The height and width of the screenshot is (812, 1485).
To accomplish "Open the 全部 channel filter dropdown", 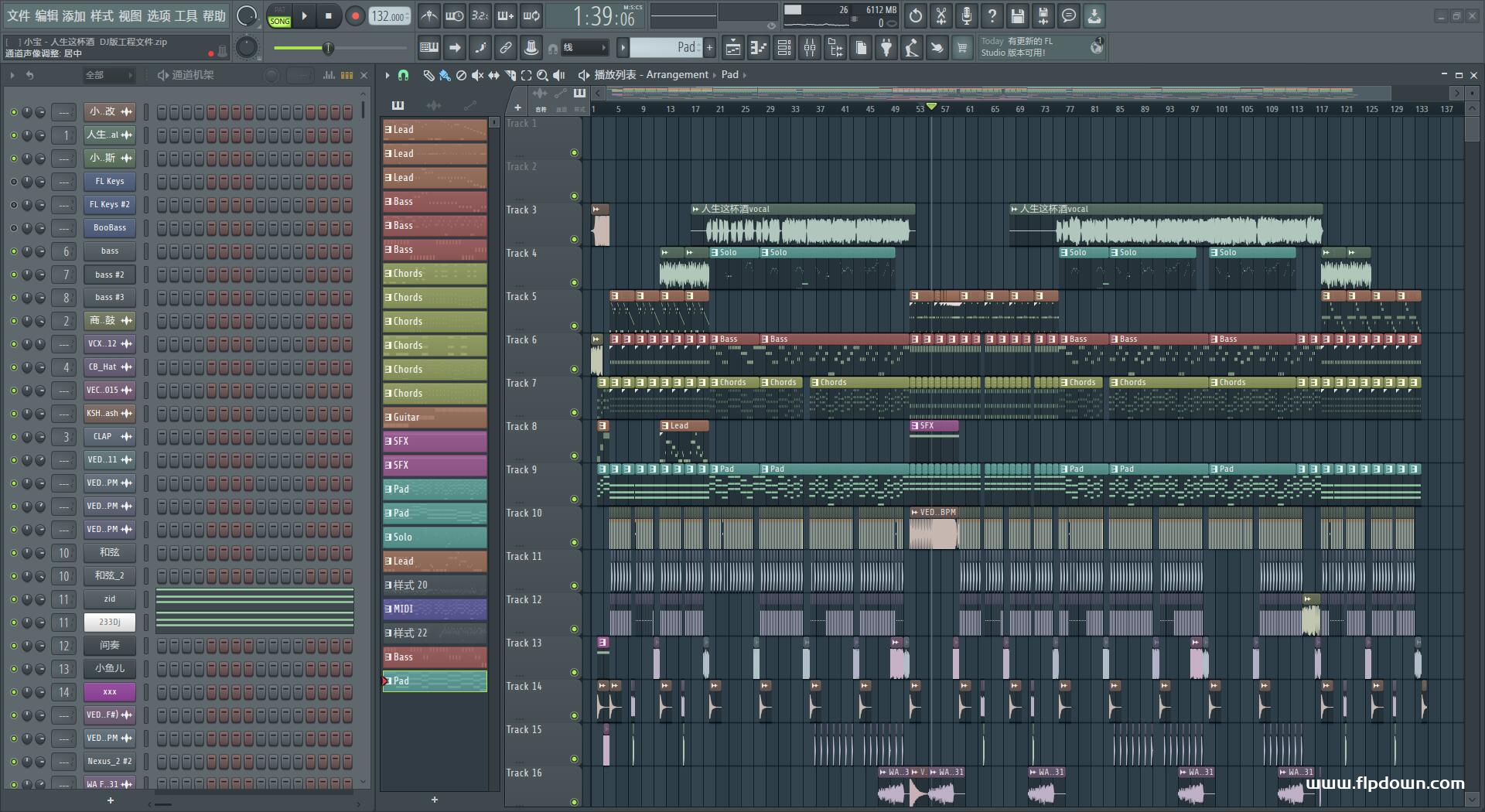I will point(108,75).
